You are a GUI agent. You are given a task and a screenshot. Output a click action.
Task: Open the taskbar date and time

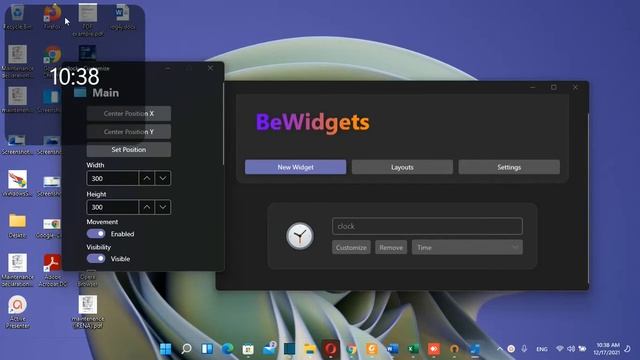pyautogui.click(x=607, y=349)
